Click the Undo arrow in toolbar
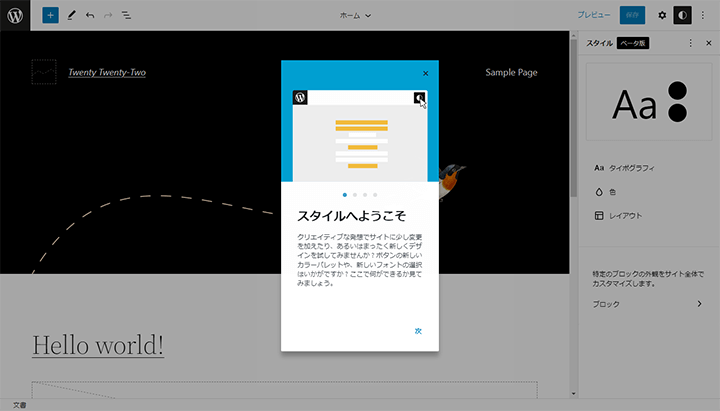Image resolution: width=720 pixels, height=411 pixels. click(x=90, y=15)
